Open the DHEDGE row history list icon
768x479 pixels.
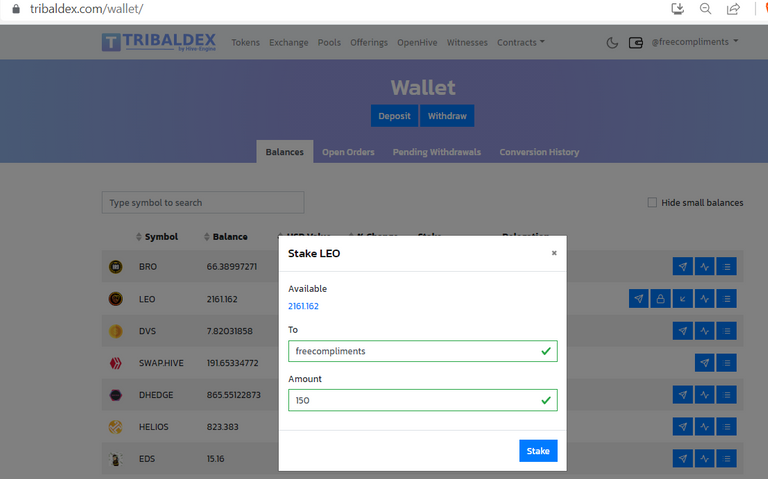[726, 395]
